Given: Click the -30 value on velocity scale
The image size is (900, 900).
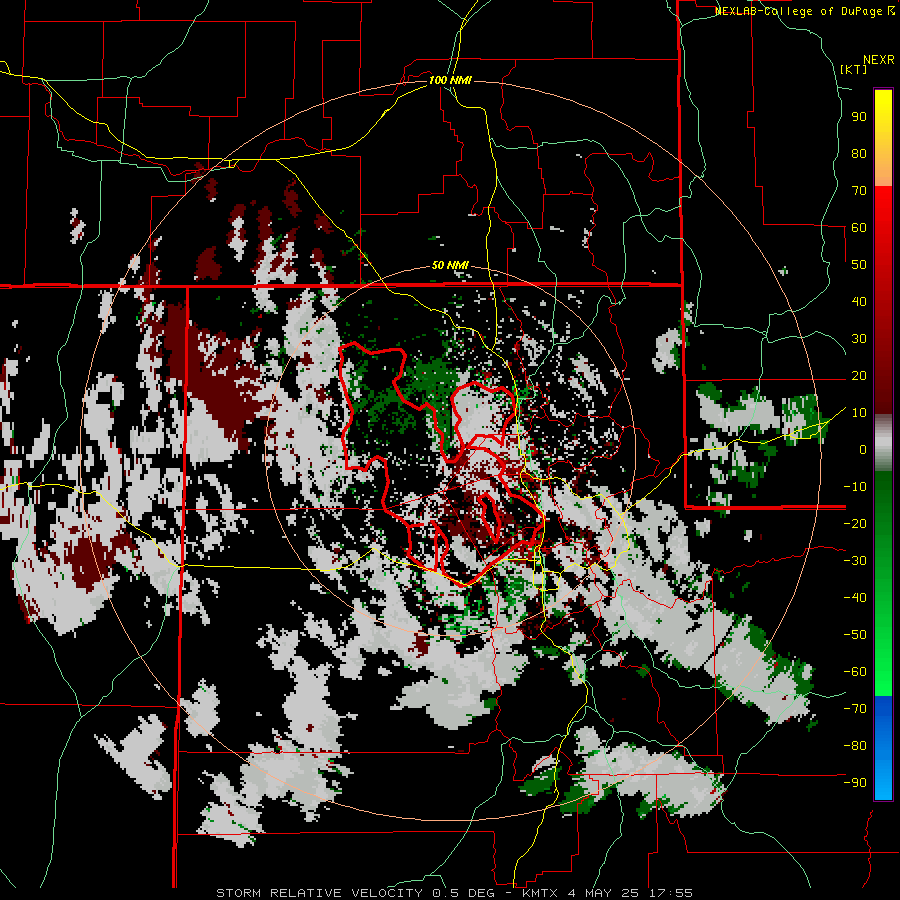Looking at the screenshot, I should (855, 561).
